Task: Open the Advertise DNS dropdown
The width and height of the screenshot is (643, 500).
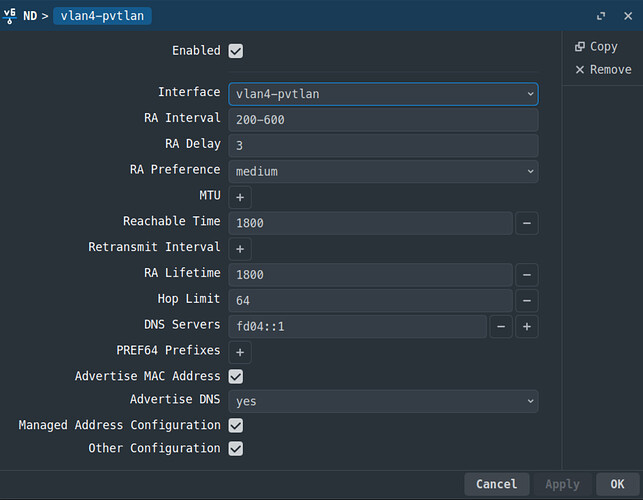Action: 383,401
